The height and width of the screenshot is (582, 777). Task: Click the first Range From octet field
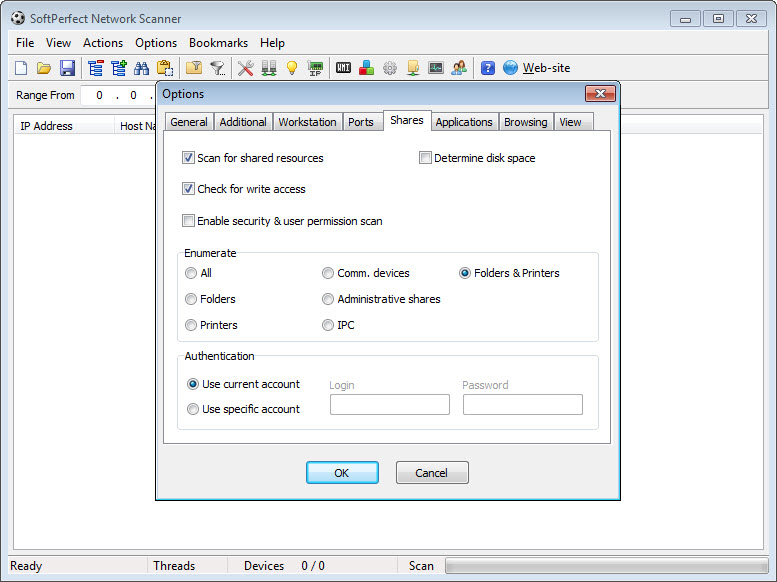click(x=99, y=95)
